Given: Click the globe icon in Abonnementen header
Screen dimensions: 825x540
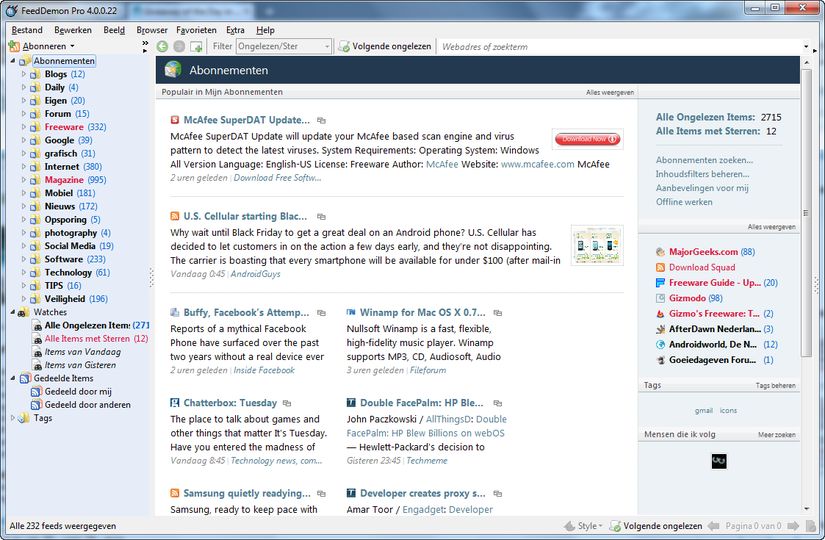Looking at the screenshot, I should pyautogui.click(x=173, y=69).
